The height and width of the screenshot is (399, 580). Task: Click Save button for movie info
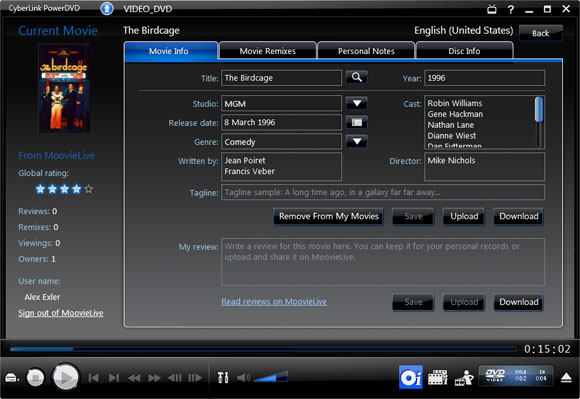click(413, 216)
